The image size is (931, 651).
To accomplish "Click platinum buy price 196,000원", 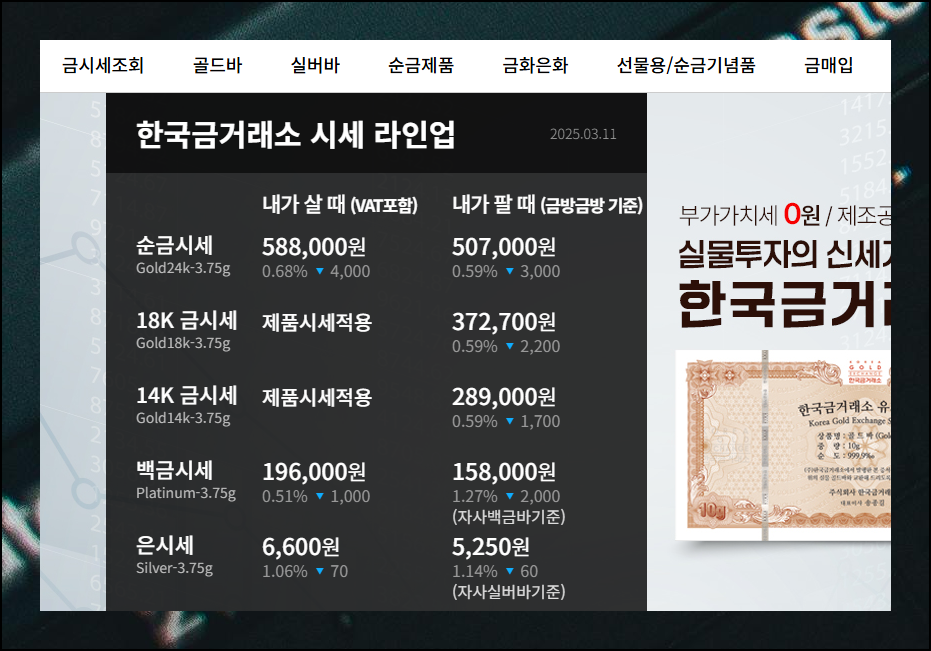I will 314,472.
